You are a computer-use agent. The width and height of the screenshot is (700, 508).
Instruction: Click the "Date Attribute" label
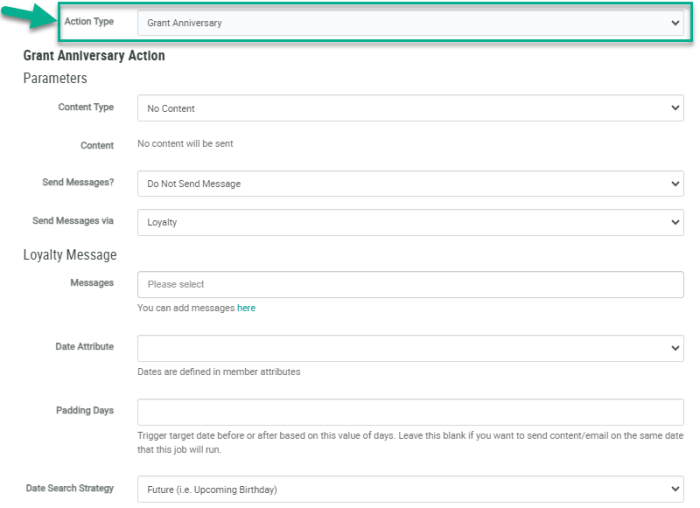pos(84,347)
